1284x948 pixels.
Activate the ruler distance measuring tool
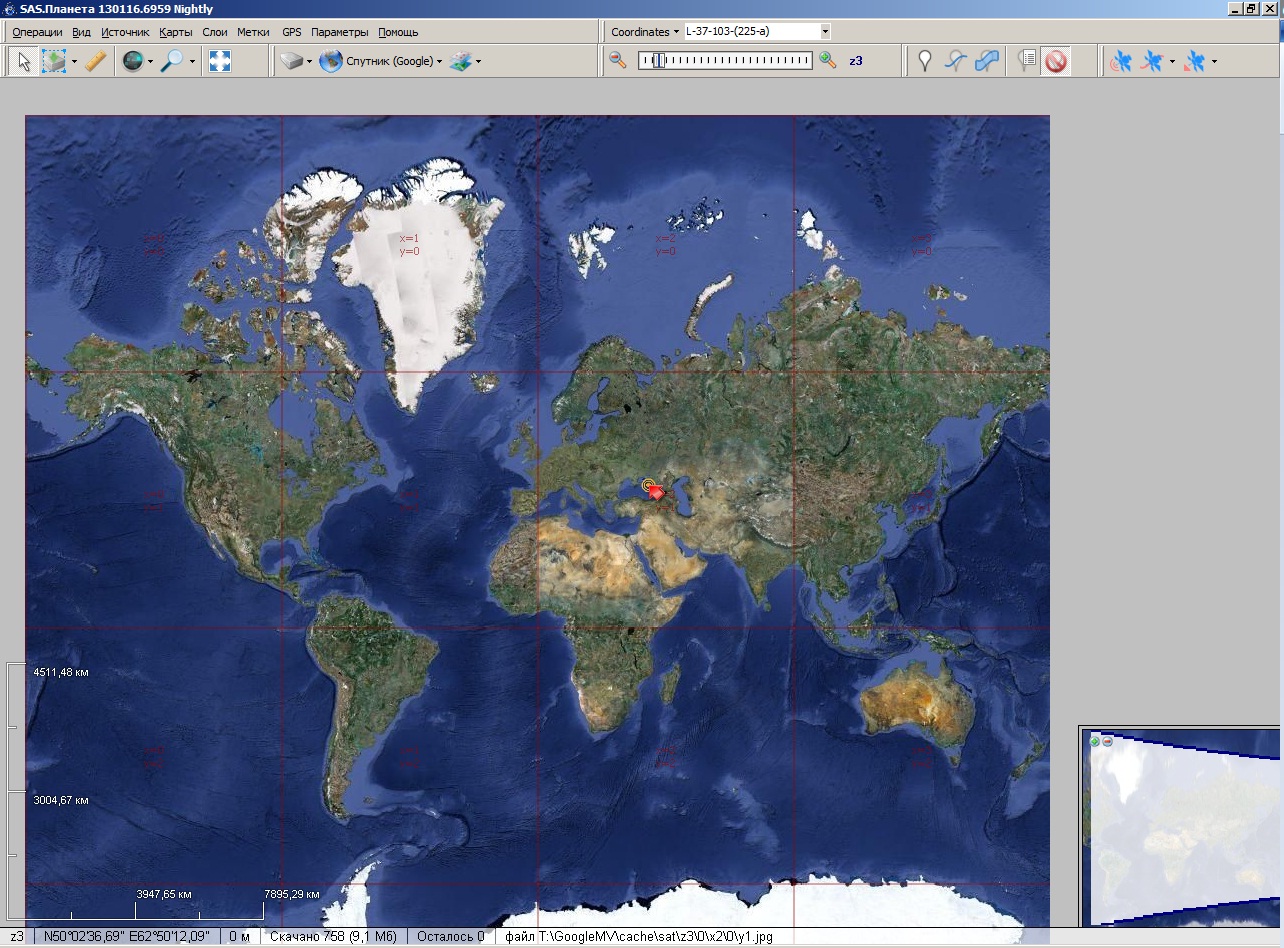95,62
